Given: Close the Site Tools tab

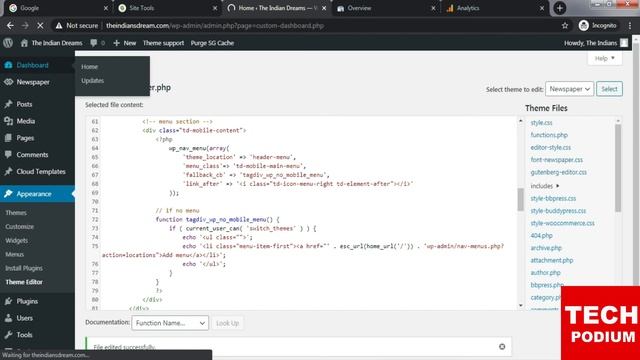Looking at the screenshot, I should pos(215,8).
